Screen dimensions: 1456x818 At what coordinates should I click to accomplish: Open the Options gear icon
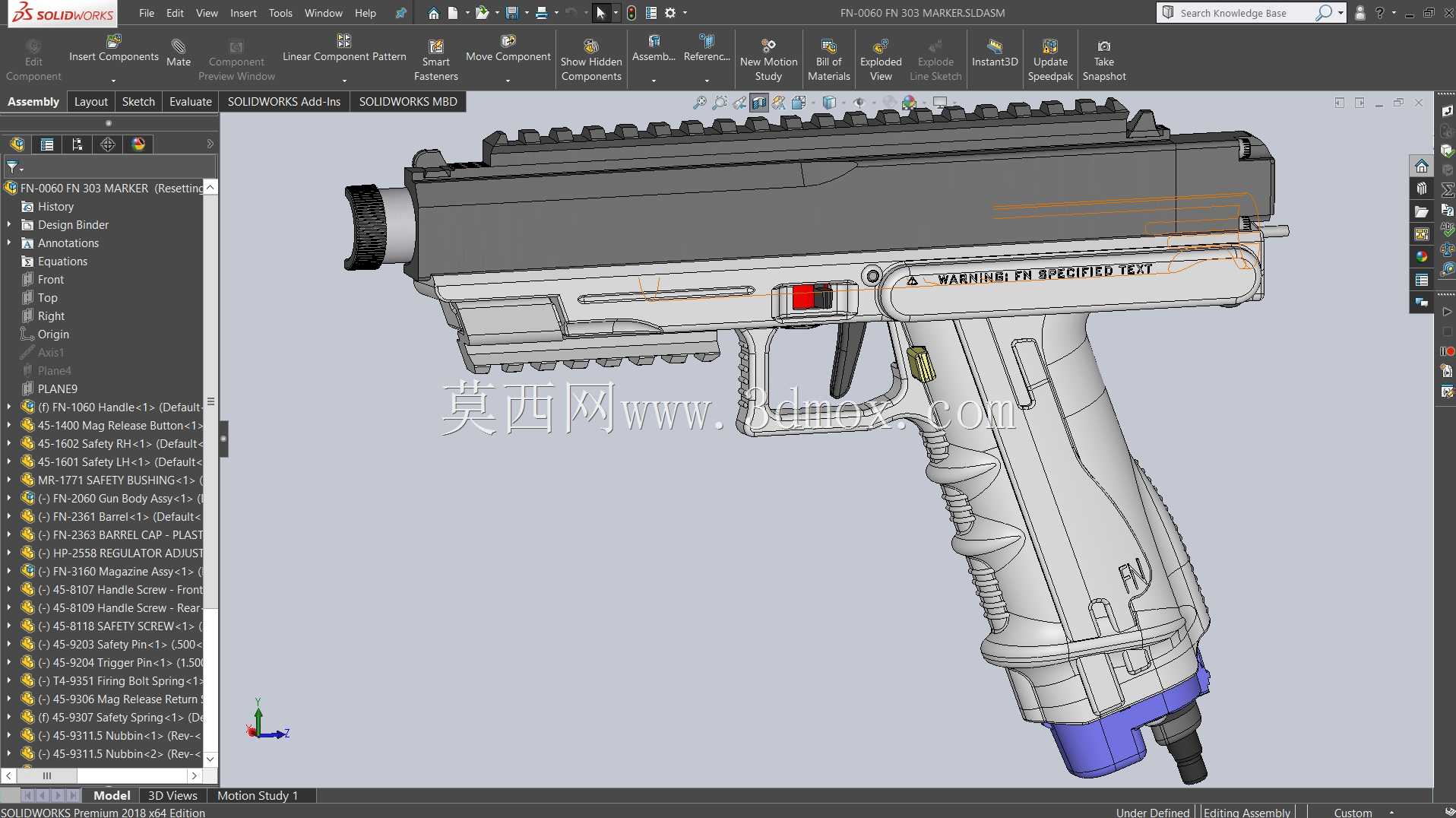click(x=670, y=13)
